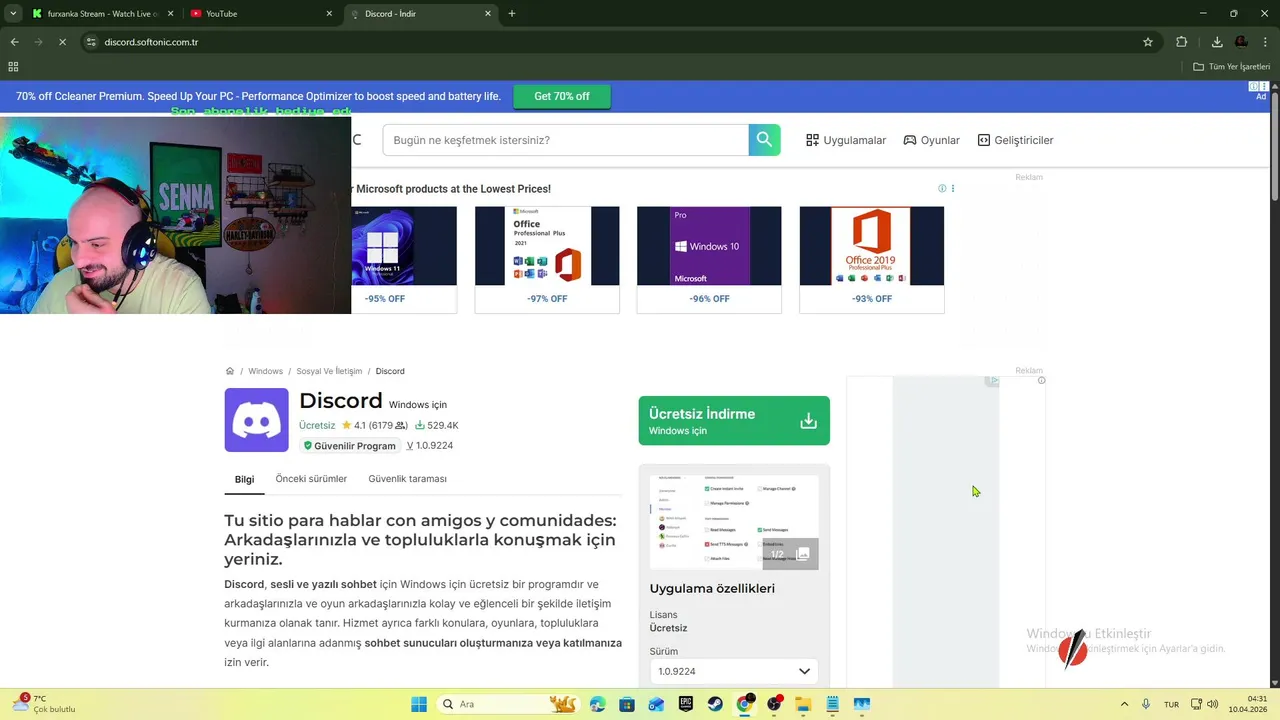Open the Notepad icon on taskbar
Image resolution: width=1280 pixels, height=720 pixels.
pyautogui.click(x=832, y=704)
